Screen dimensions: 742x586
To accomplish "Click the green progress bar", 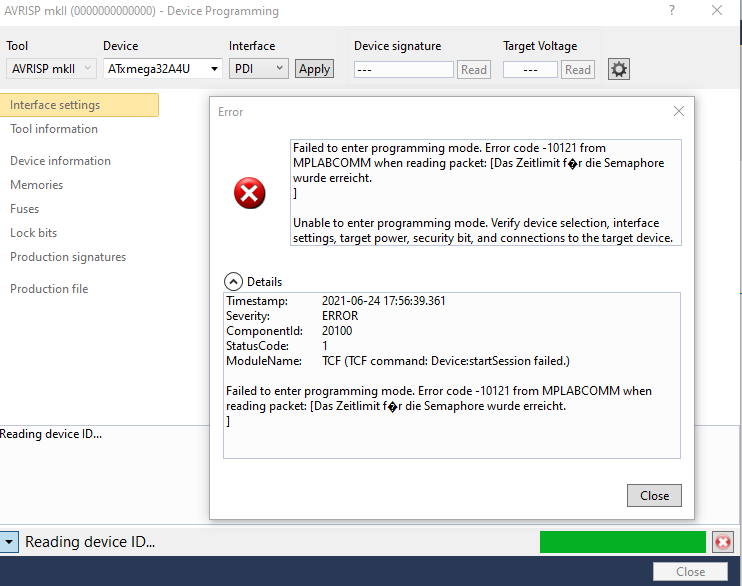I will 623,542.
